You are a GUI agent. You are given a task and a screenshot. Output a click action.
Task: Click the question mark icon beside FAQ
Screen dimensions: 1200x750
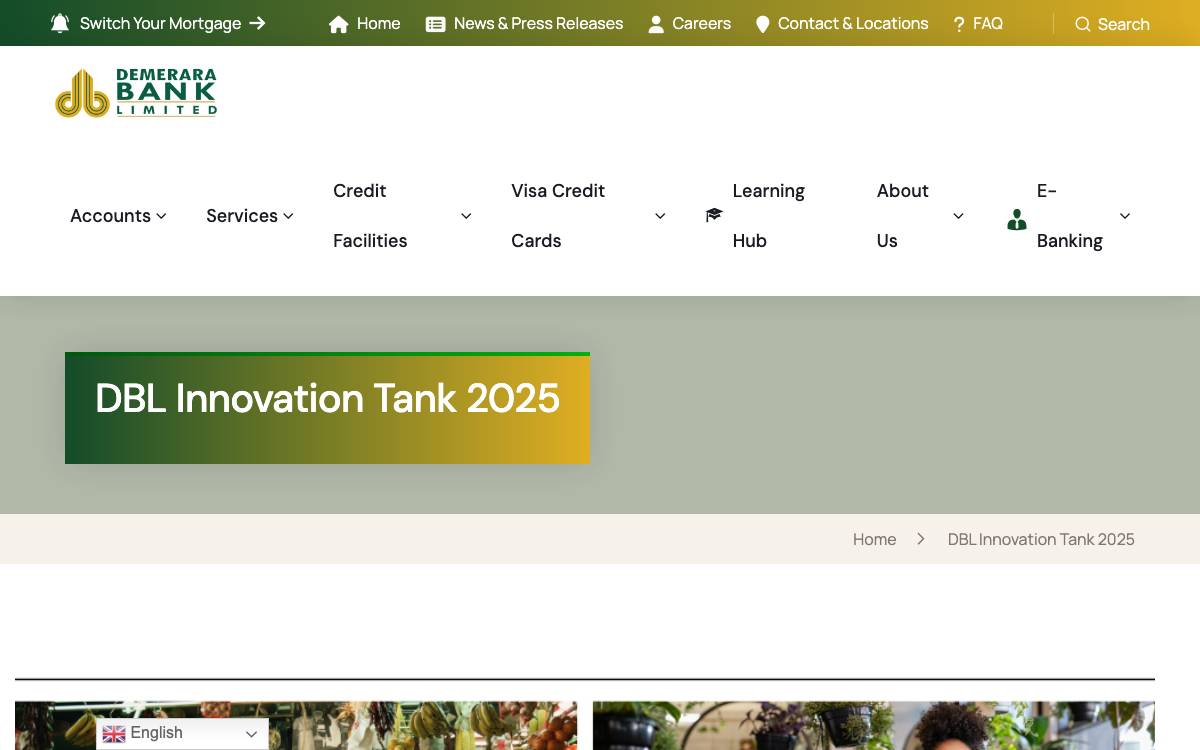point(959,24)
